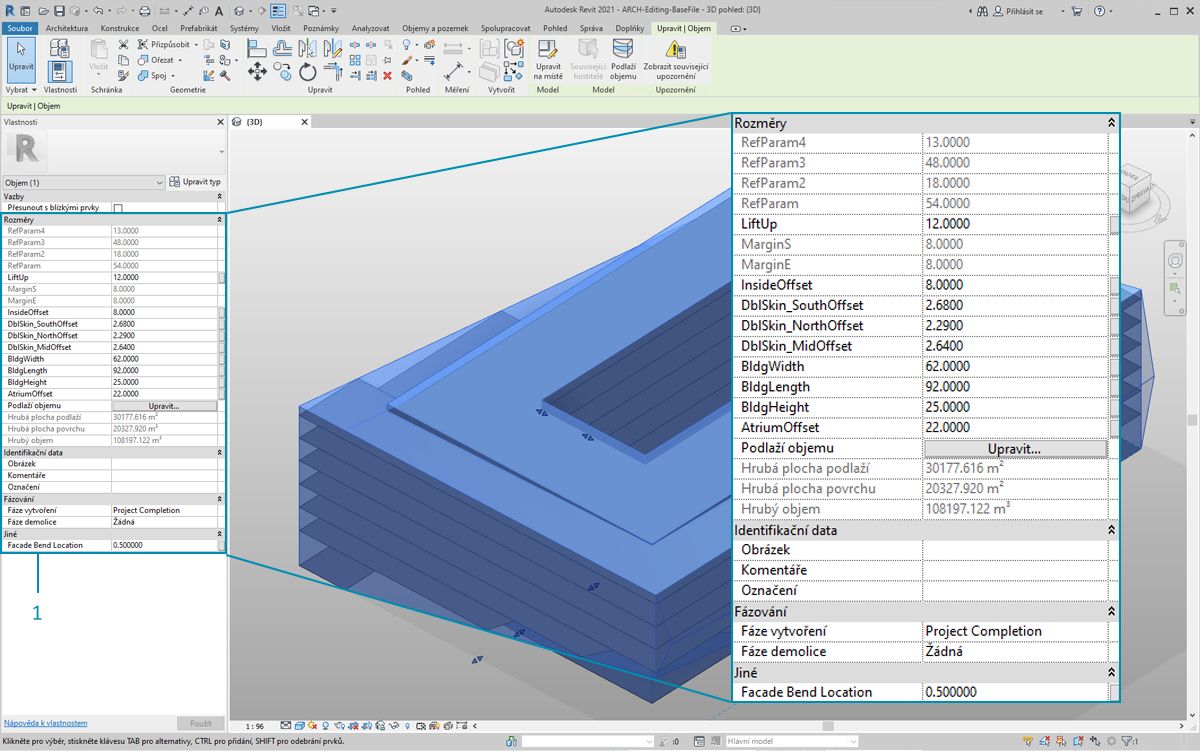Click the Upravit... button for Podlaží objemu
This screenshot has height=751, width=1200.
tap(164, 406)
